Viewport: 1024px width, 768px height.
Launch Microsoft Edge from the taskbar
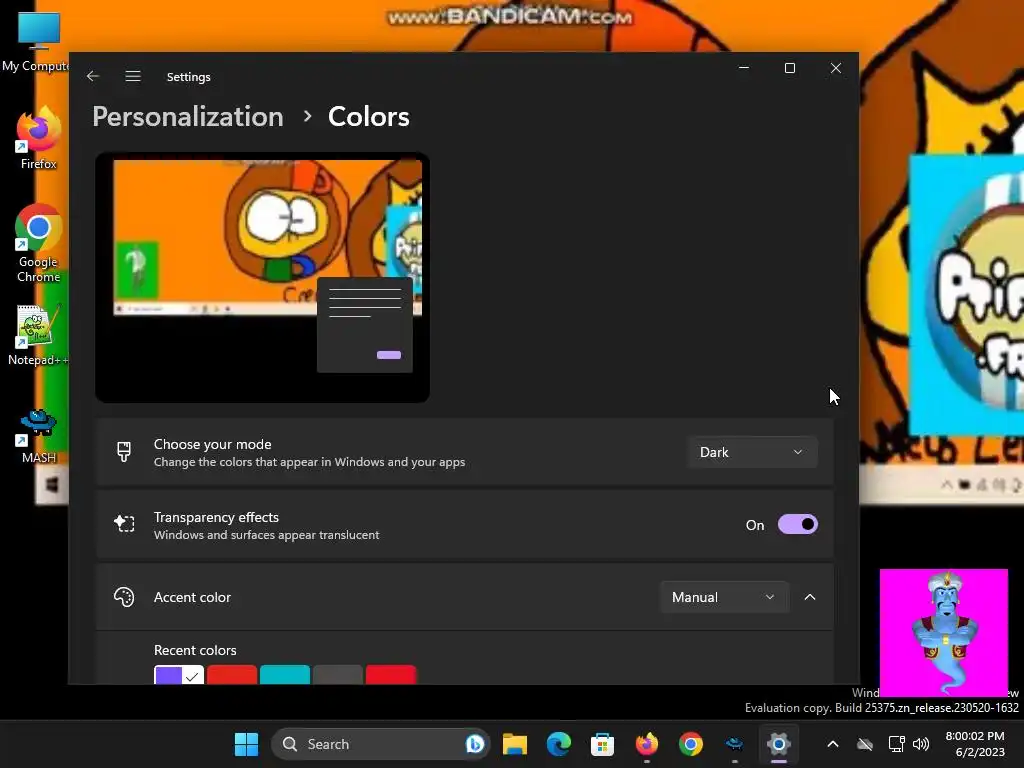558,744
